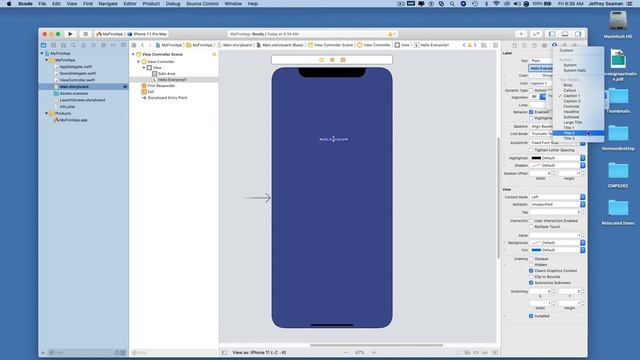The image size is (640, 360).
Task: Toggle Hidden drawing checkbox
Action: pyautogui.click(x=531, y=264)
